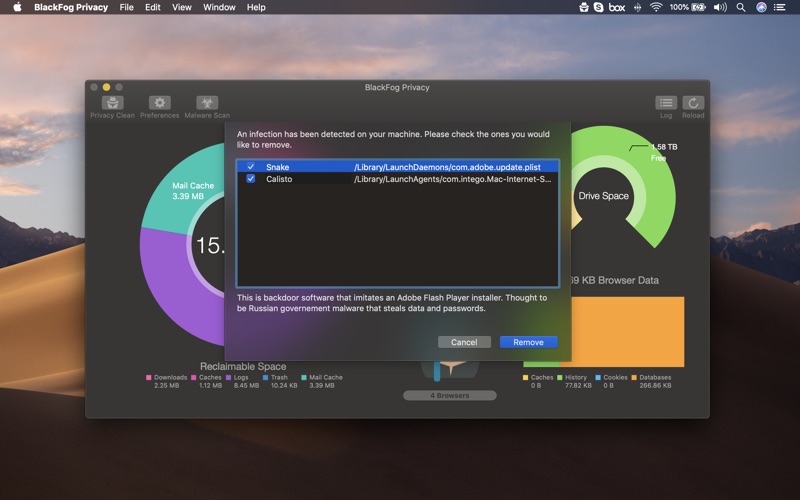Image resolution: width=800 pixels, height=500 pixels.
Task: Open the Edit menu
Action: tap(153, 7)
